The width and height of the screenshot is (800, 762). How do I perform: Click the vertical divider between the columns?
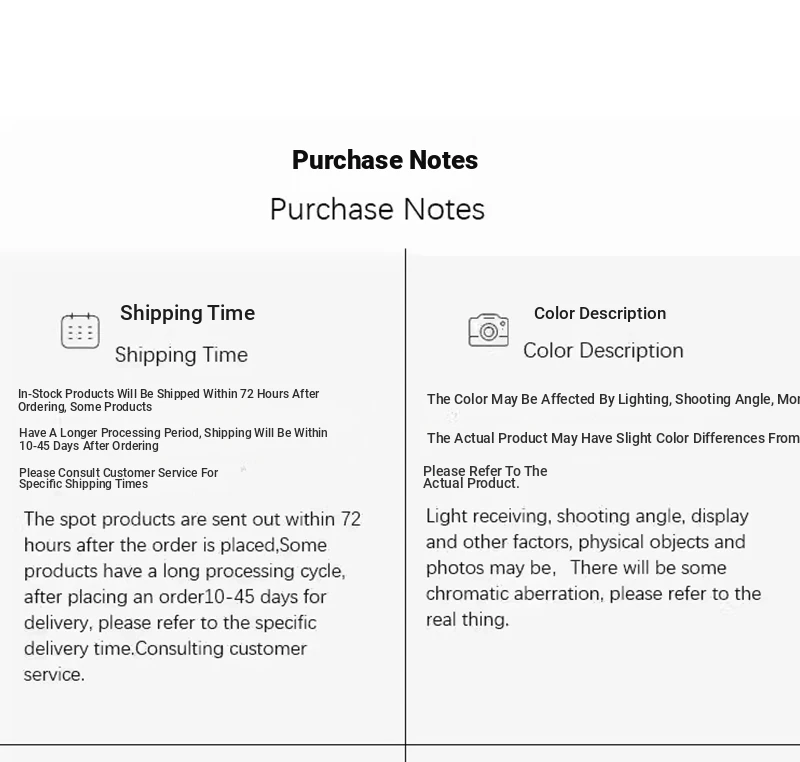[406, 505]
